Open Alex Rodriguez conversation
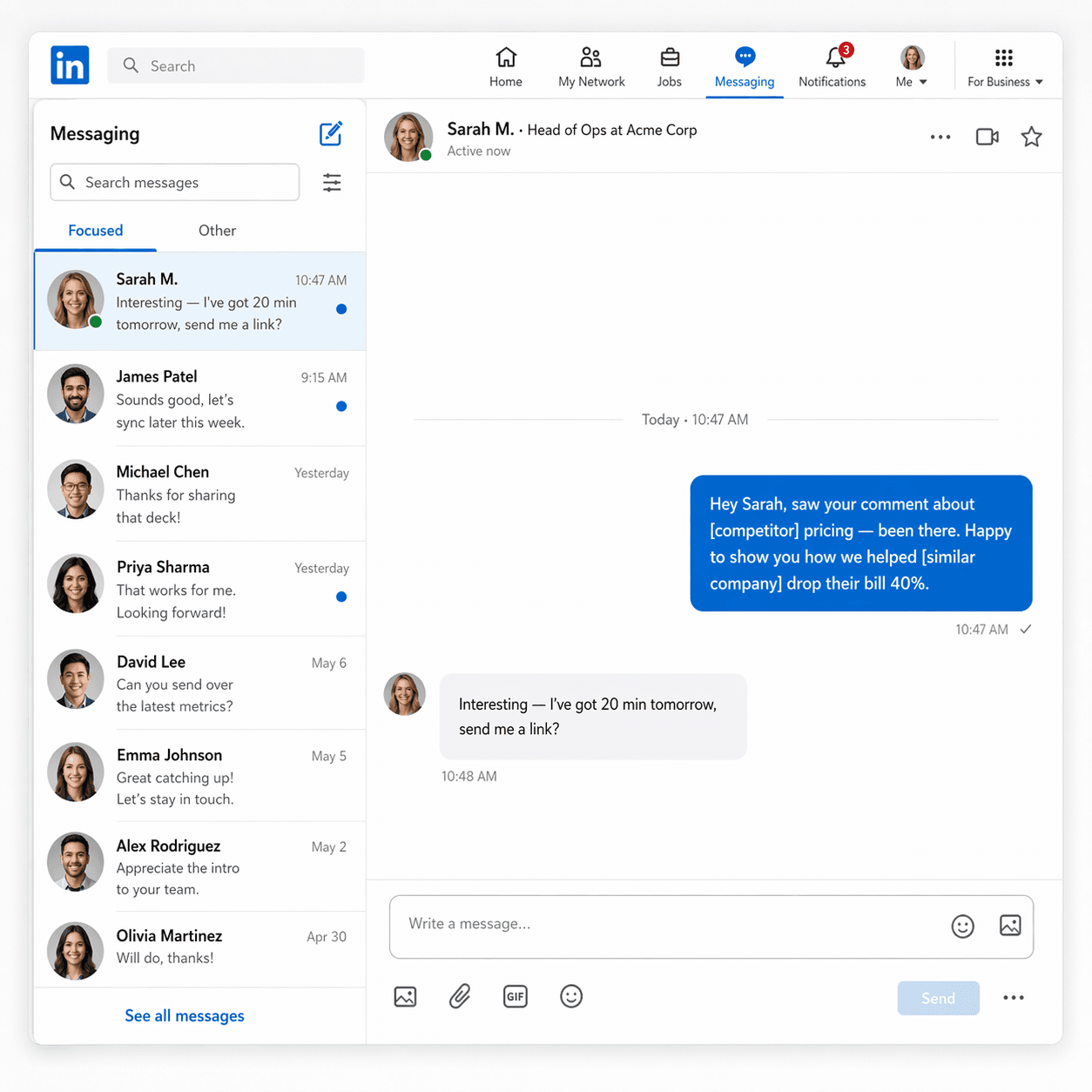This screenshot has width=1092, height=1092. click(x=200, y=866)
